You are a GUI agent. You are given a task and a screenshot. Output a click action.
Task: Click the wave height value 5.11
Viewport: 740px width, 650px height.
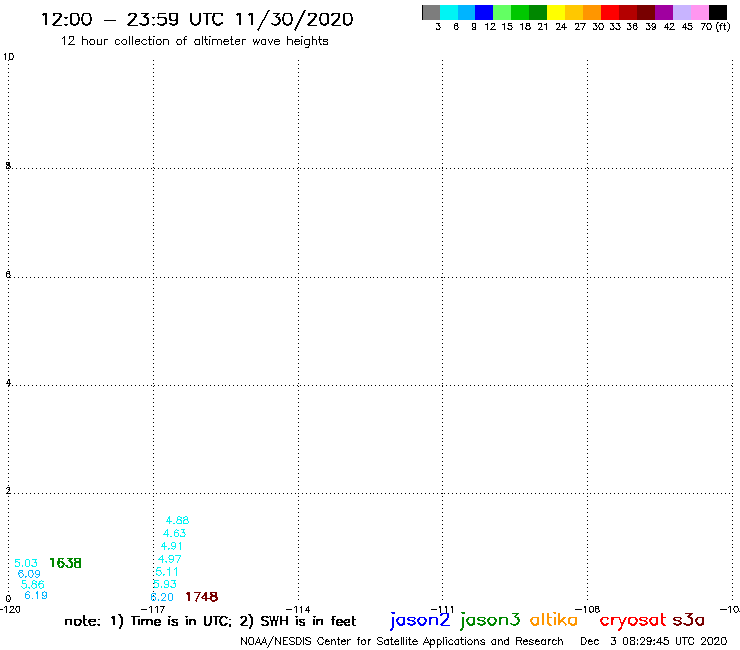tap(167, 572)
